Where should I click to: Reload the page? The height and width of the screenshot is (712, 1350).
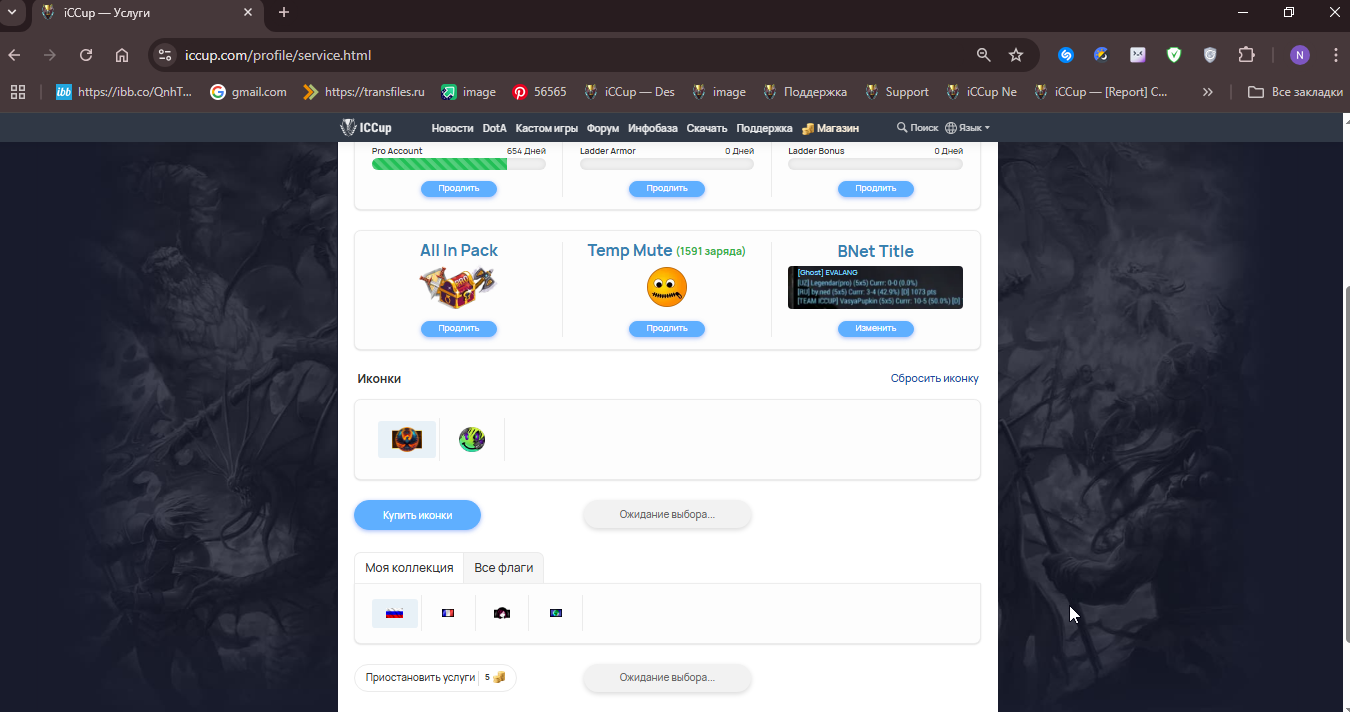[x=86, y=55]
